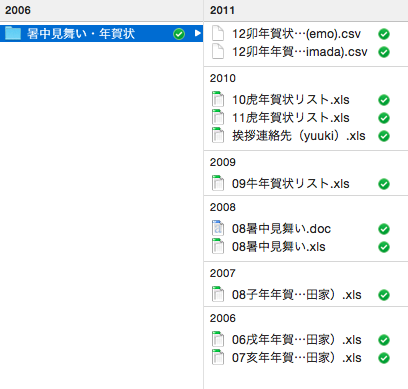Click green check badge for 08子年年賀…田家）.xls
This screenshot has height=389, width=408.
(x=384, y=295)
